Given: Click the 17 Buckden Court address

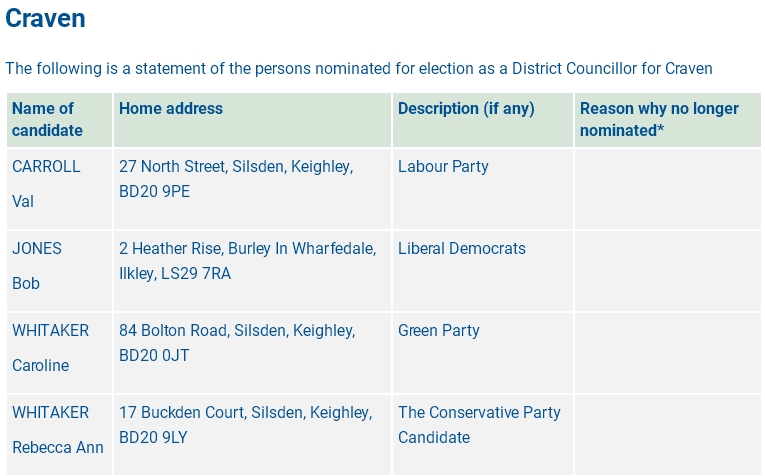Looking at the screenshot, I should pyautogui.click(x=245, y=424).
